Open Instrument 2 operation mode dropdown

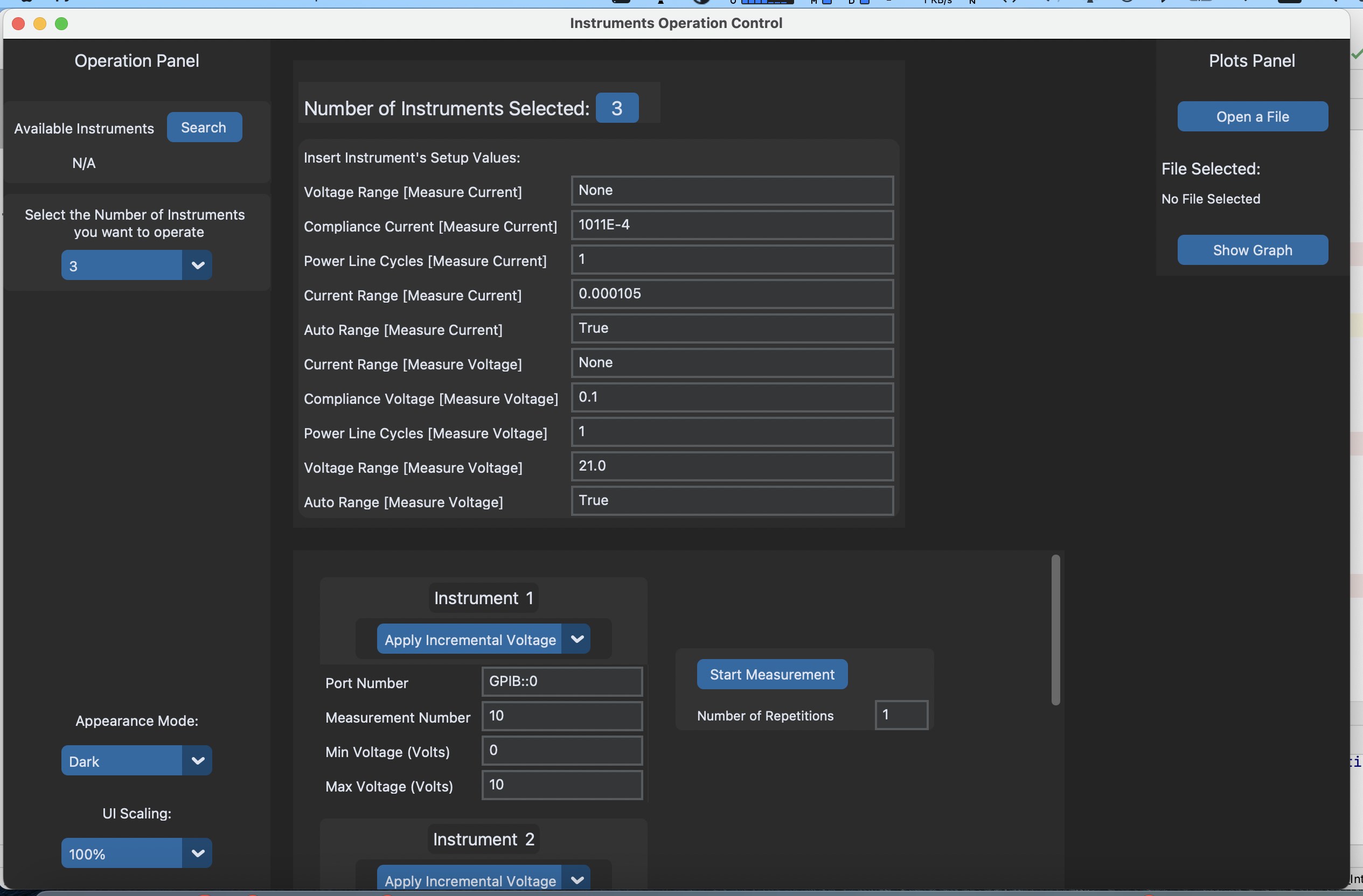483,878
